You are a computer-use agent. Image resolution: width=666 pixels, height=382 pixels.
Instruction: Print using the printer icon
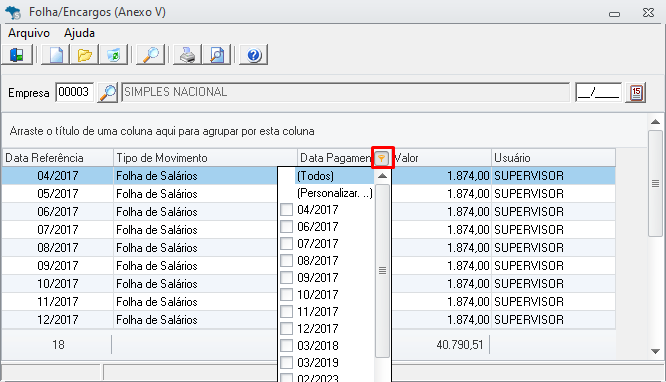click(x=187, y=55)
